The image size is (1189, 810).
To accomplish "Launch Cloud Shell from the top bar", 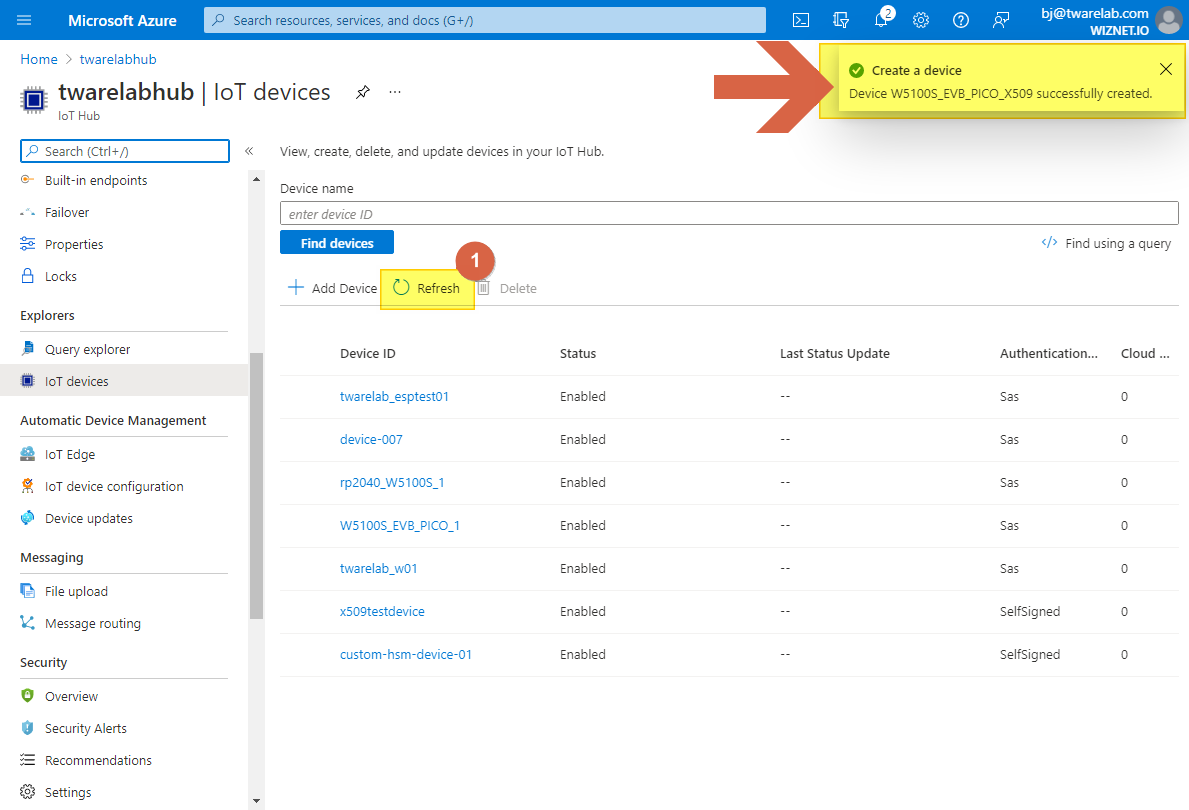I will [801, 20].
